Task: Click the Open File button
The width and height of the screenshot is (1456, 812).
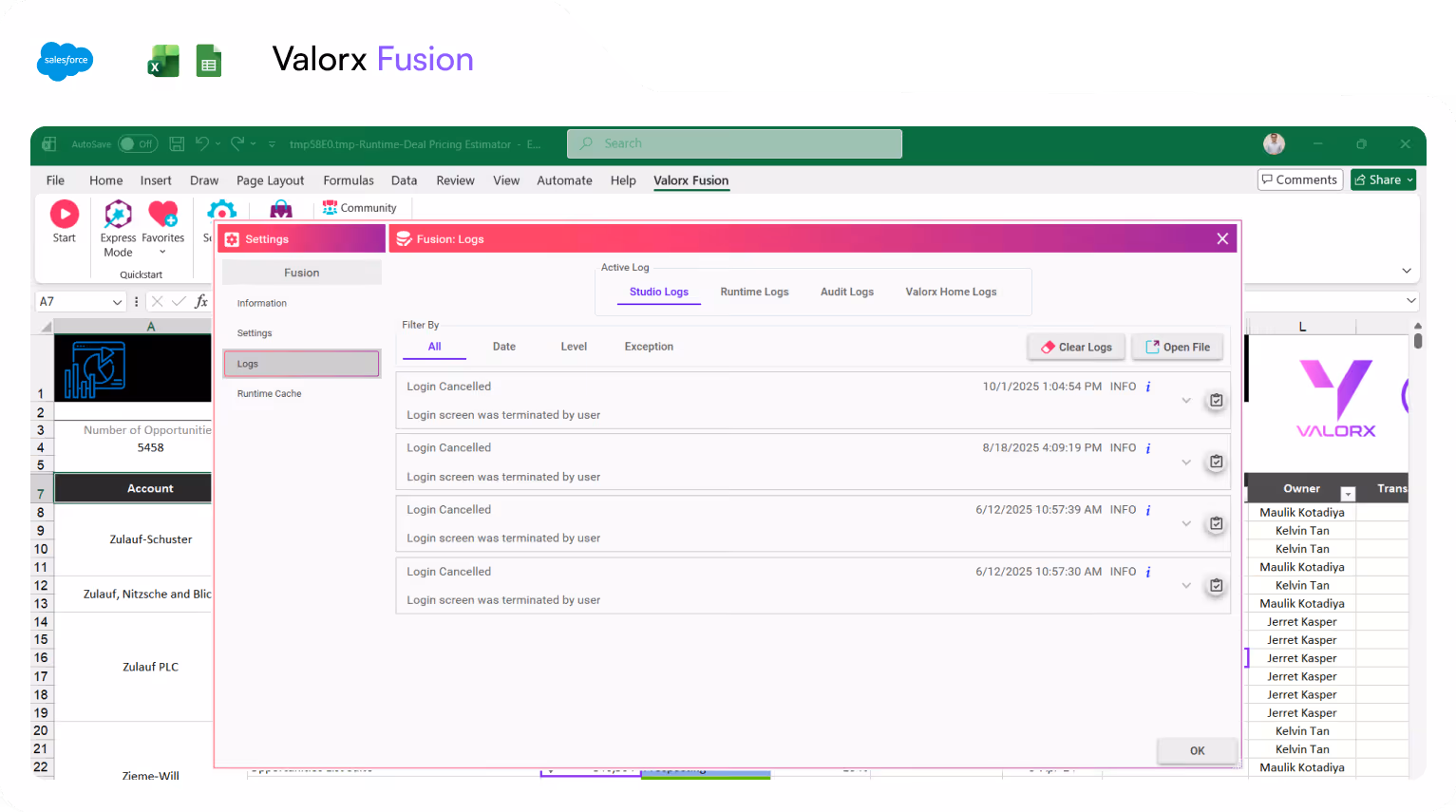Action: (x=1177, y=346)
